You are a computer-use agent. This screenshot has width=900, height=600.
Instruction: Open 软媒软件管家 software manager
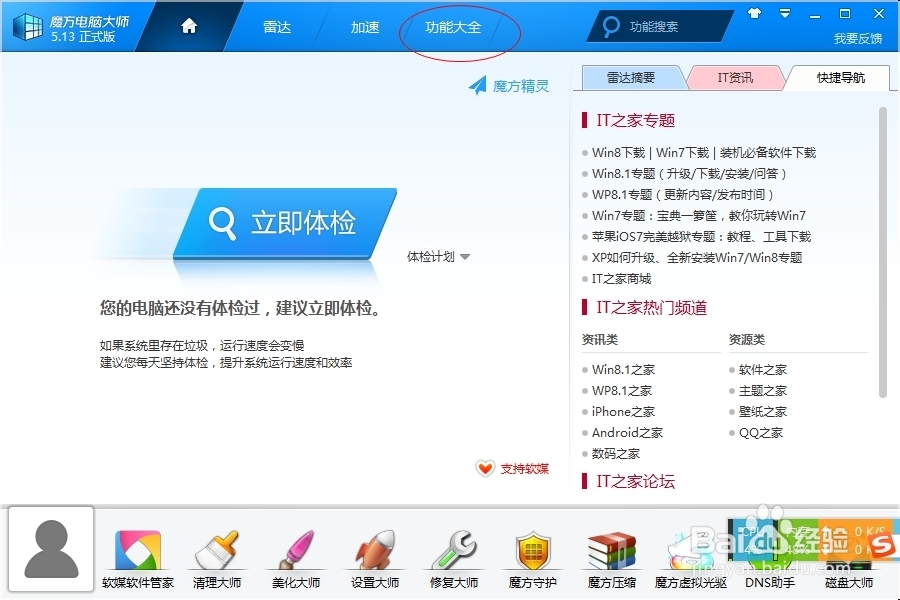pyautogui.click(x=138, y=550)
